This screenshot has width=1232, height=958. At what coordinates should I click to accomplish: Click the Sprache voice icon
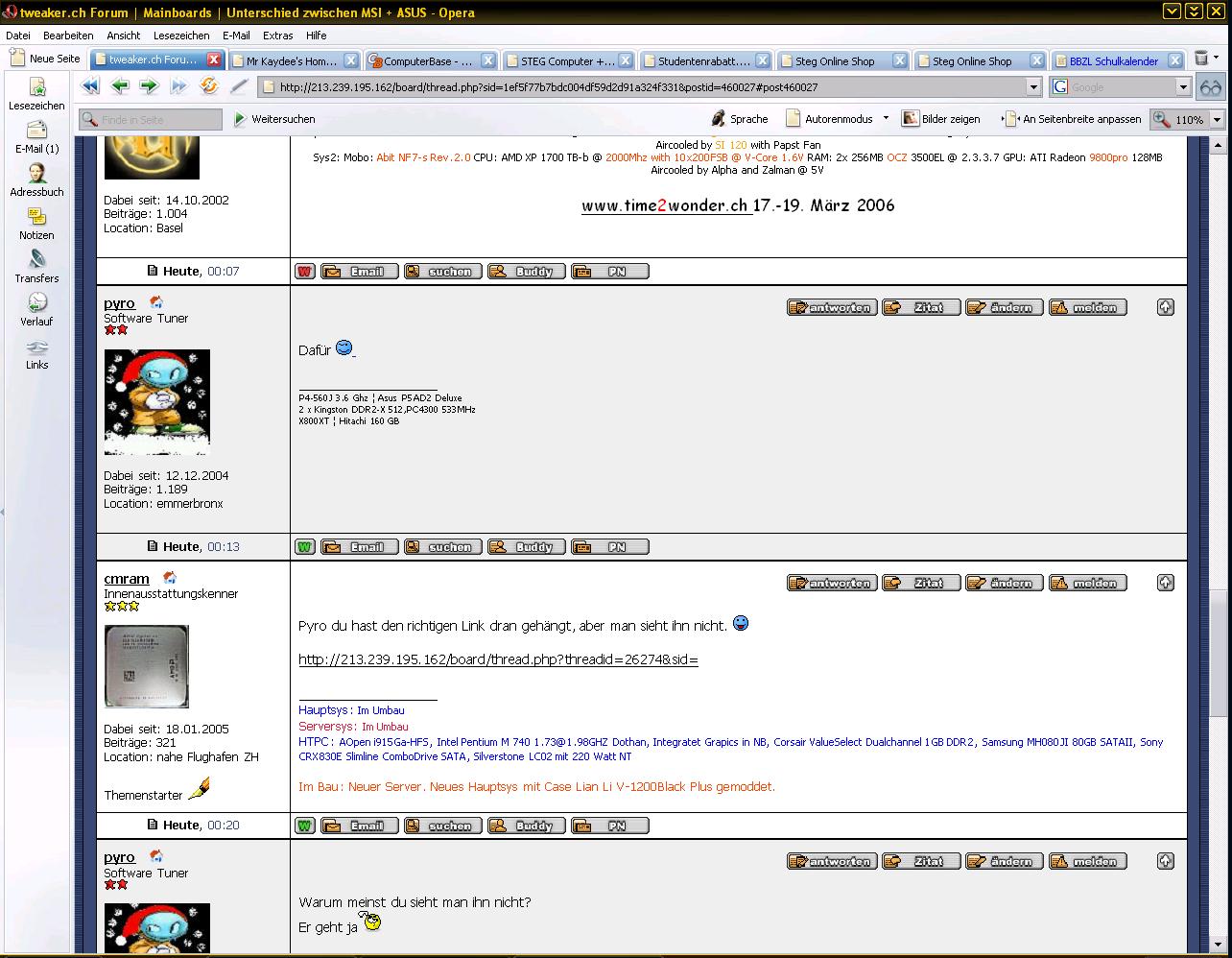click(x=739, y=119)
